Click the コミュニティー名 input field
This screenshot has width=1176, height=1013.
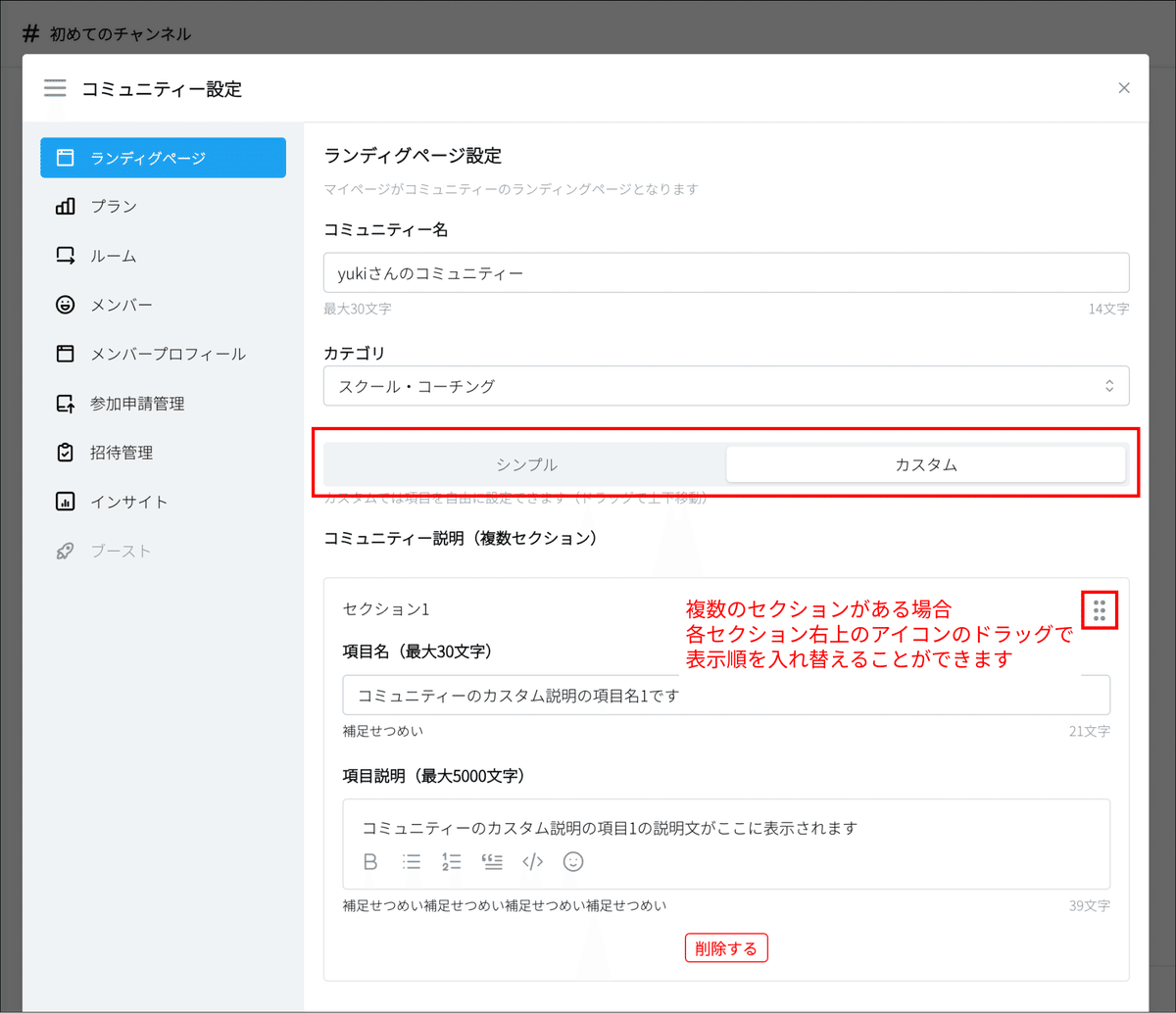pyautogui.click(x=726, y=273)
